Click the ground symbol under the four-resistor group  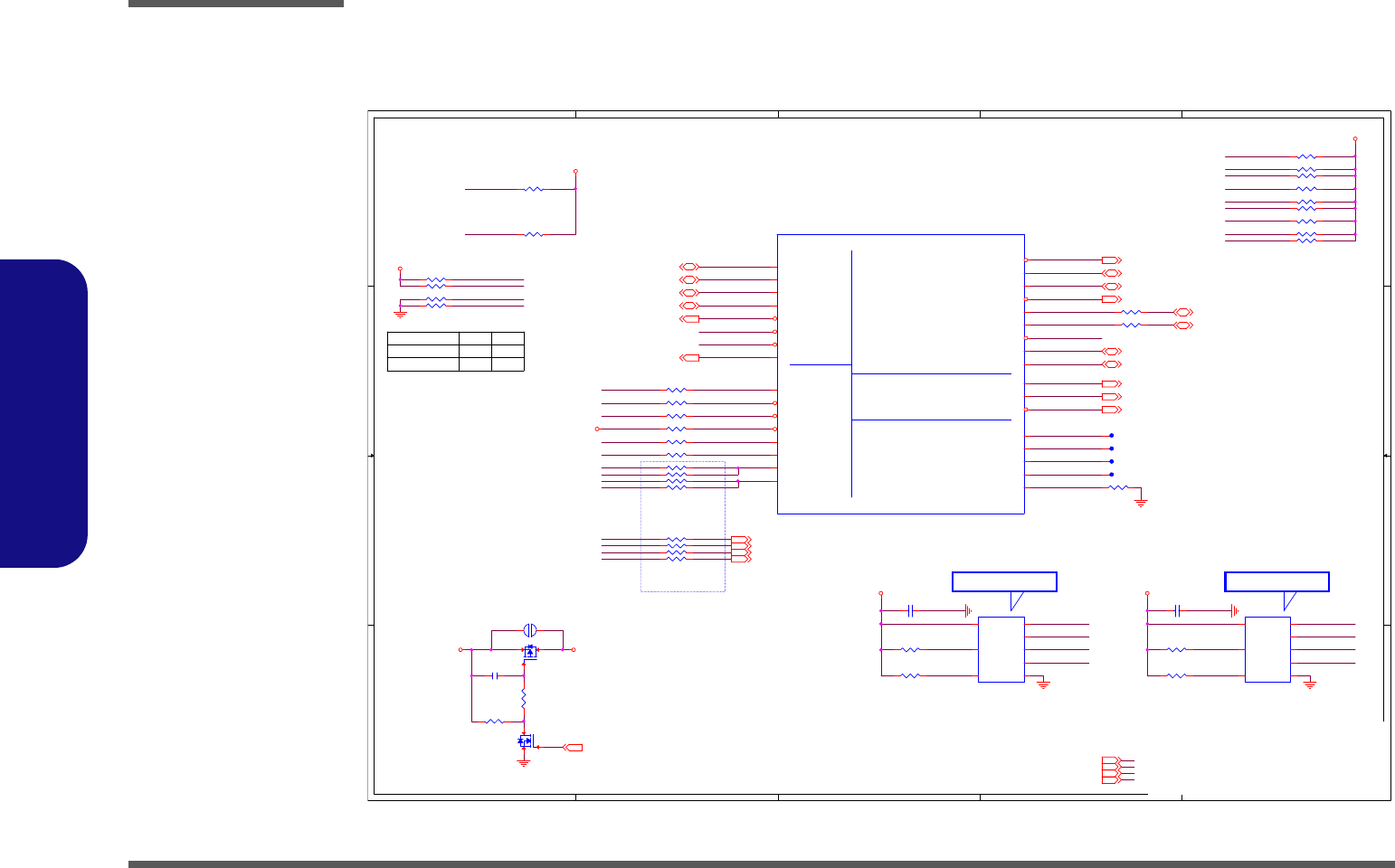pos(400,315)
